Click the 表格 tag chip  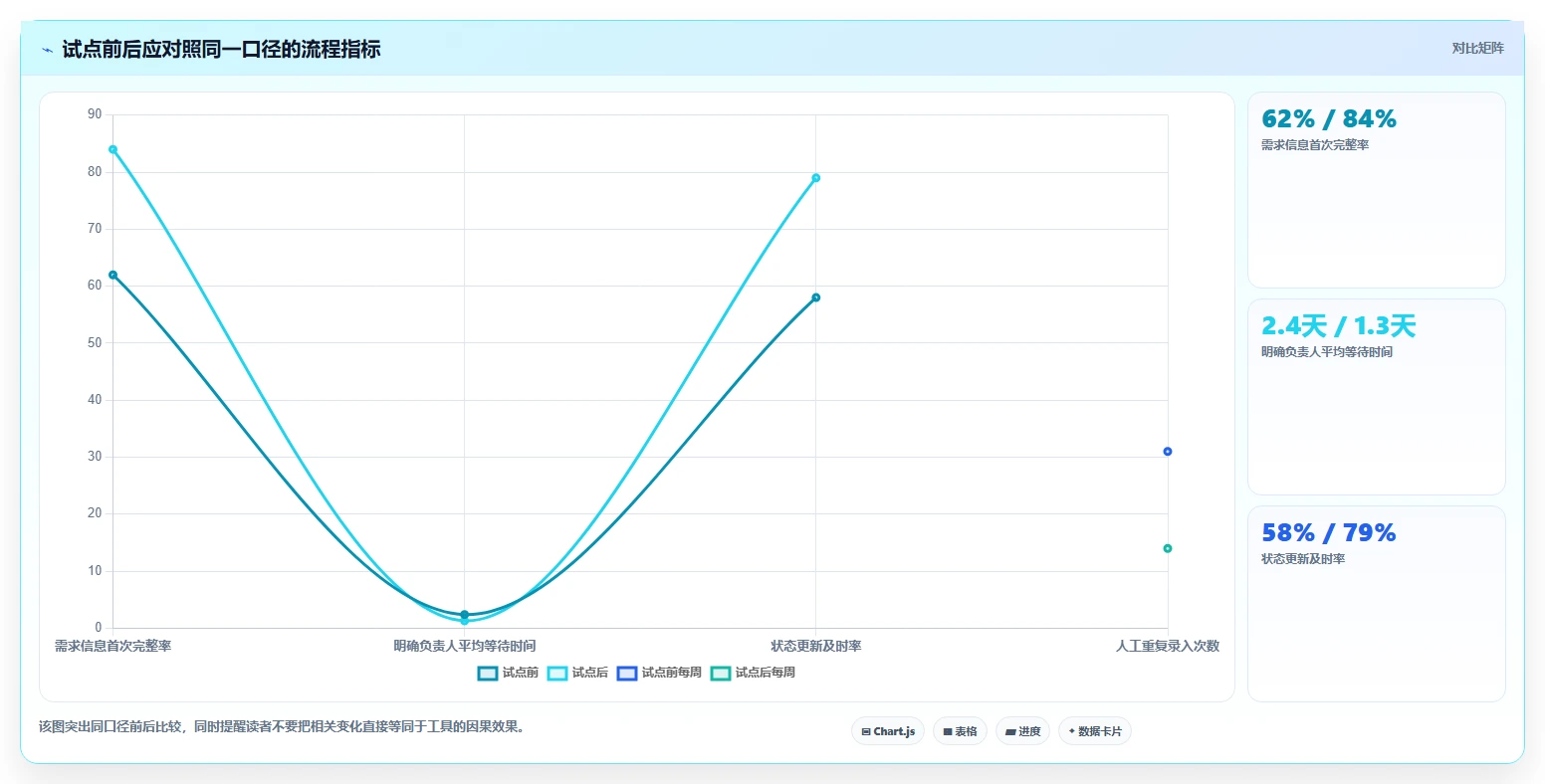pos(960,731)
